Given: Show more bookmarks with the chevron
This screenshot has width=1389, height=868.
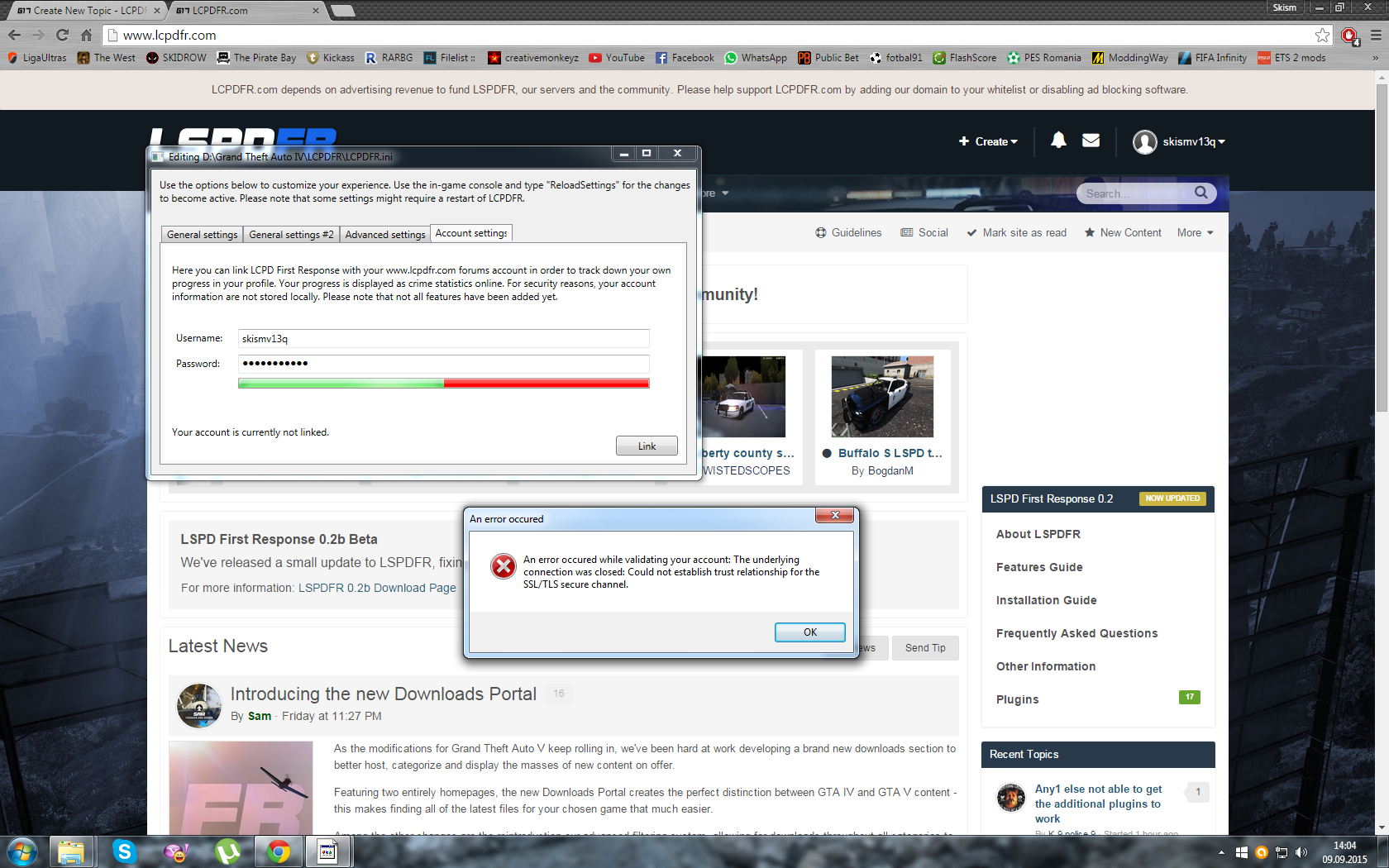Looking at the screenshot, I should point(1375,58).
